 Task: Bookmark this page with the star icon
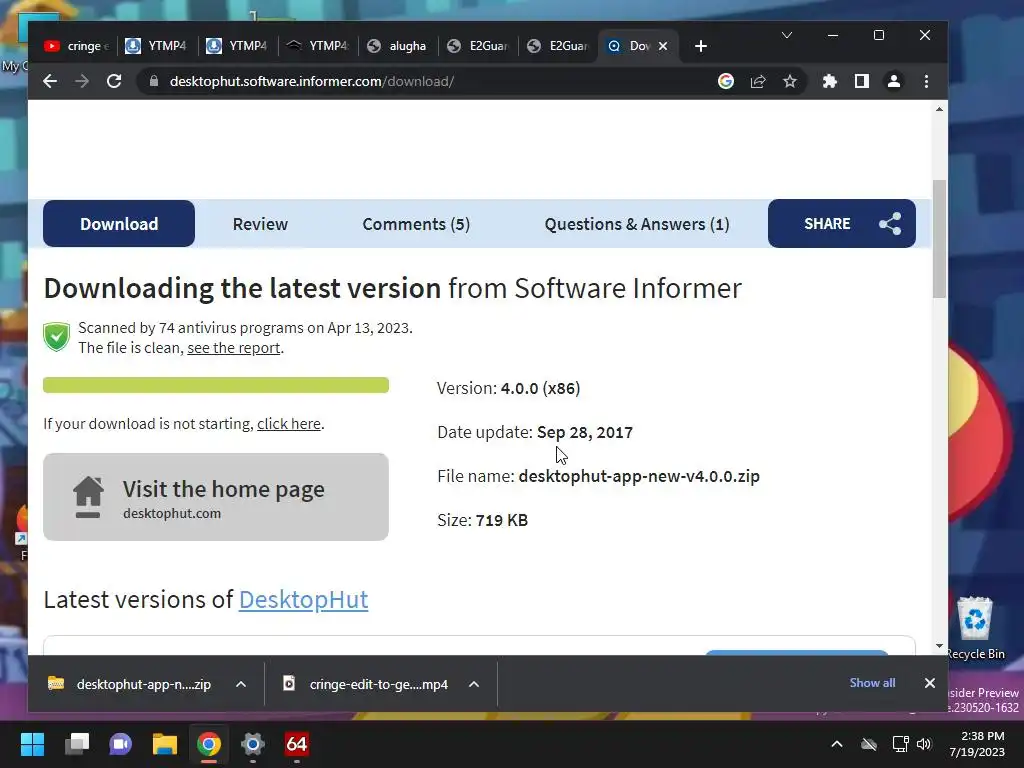(790, 82)
